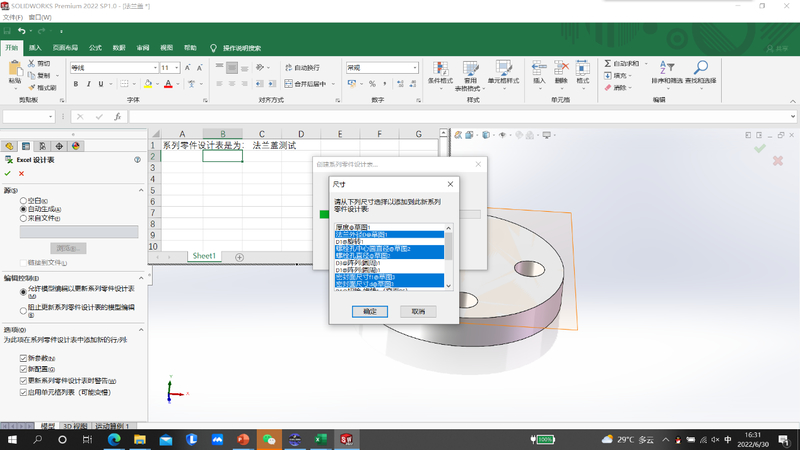Confirm the dimension dialog with OK button
This screenshot has height=450, width=800.
pyautogui.click(x=370, y=311)
